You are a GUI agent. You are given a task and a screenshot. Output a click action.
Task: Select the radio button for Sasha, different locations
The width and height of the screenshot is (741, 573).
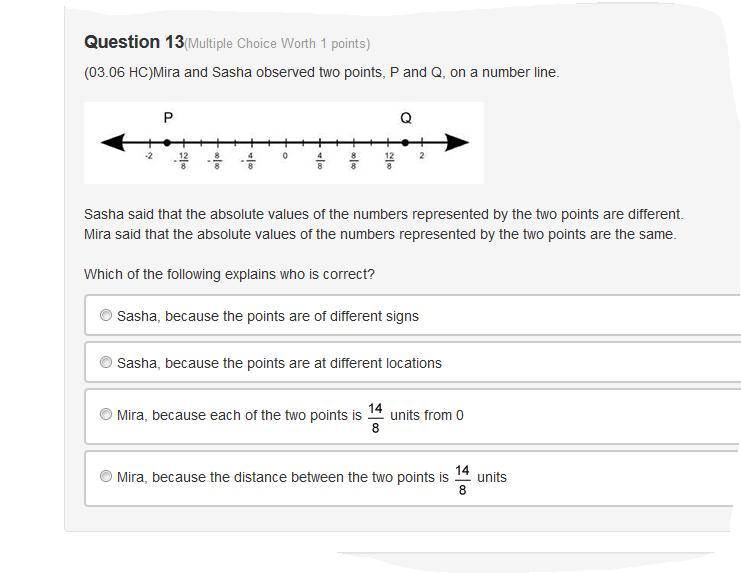point(106,362)
